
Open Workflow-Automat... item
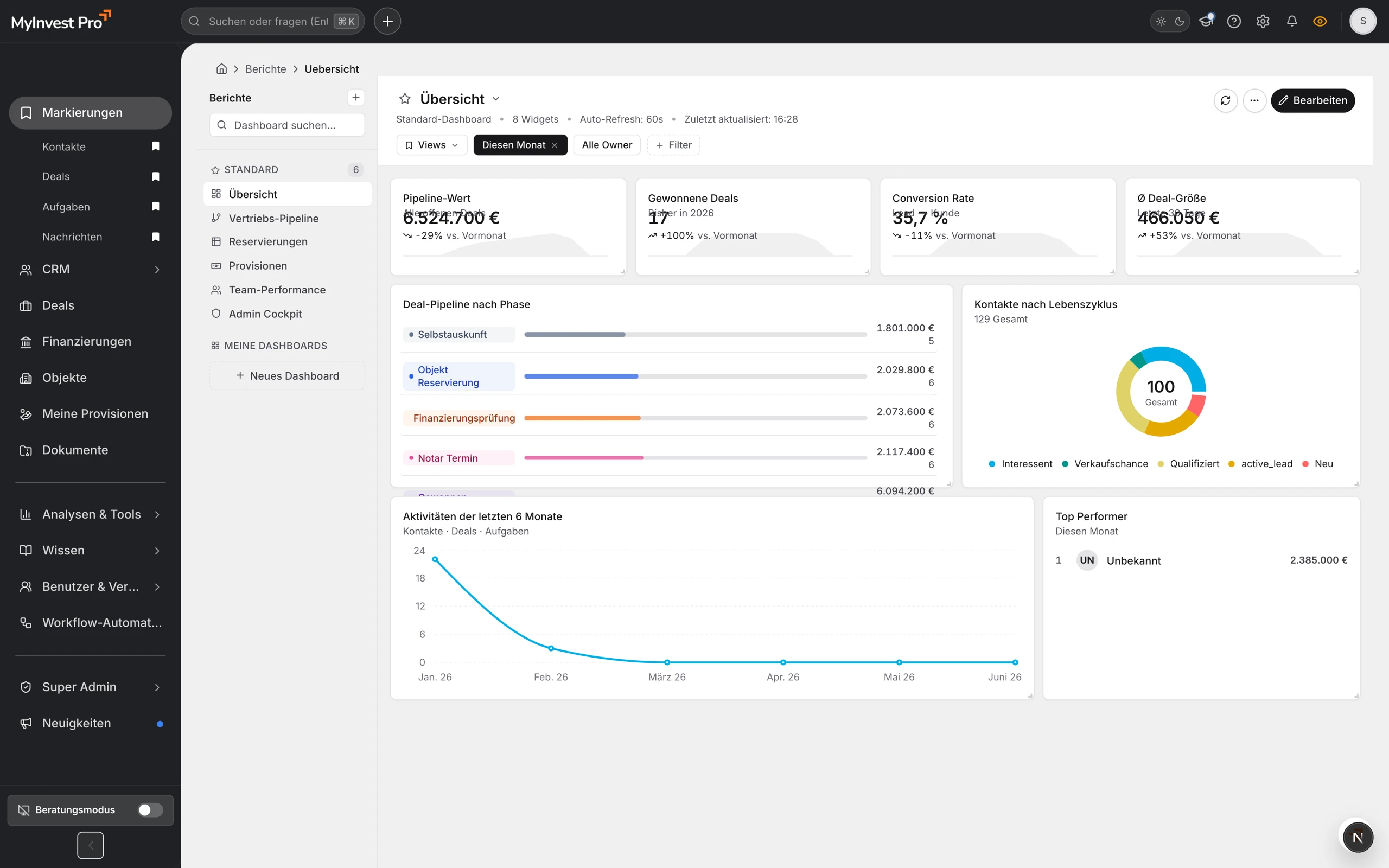(90, 623)
